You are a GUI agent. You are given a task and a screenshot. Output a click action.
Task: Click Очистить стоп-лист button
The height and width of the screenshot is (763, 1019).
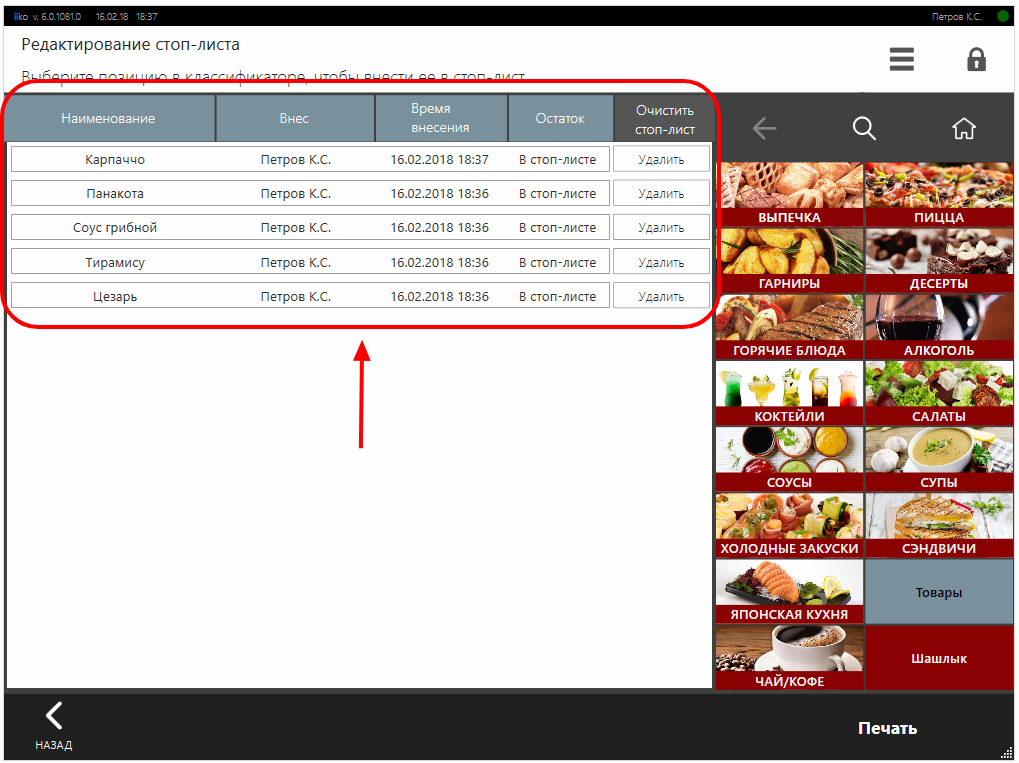664,119
